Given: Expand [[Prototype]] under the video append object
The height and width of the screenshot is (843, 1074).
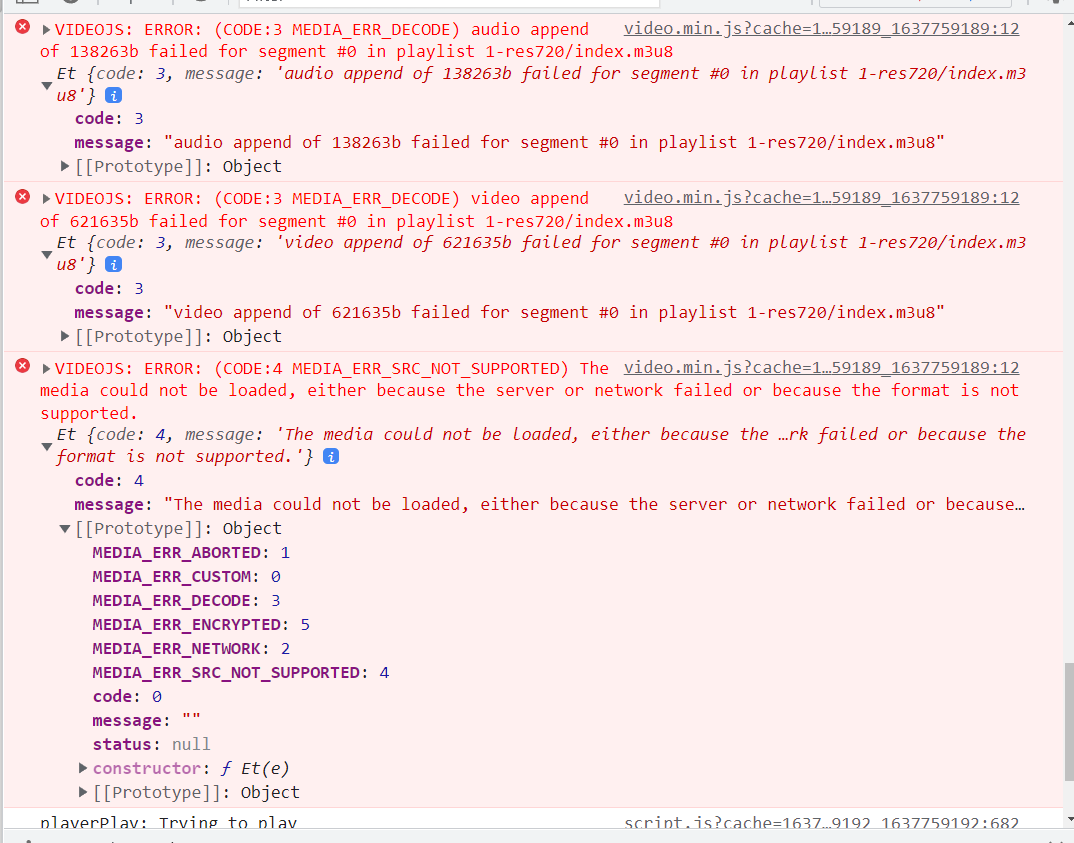Looking at the screenshot, I should tap(65, 336).
